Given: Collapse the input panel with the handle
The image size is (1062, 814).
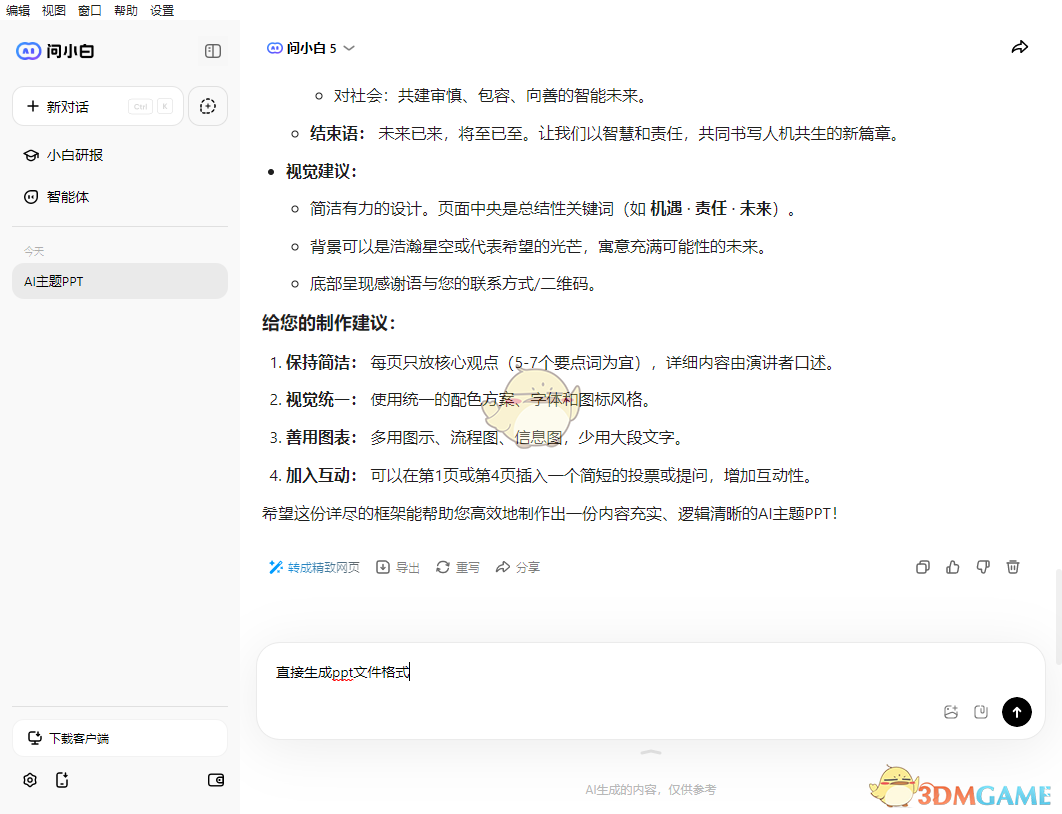Looking at the screenshot, I should [x=650, y=753].
